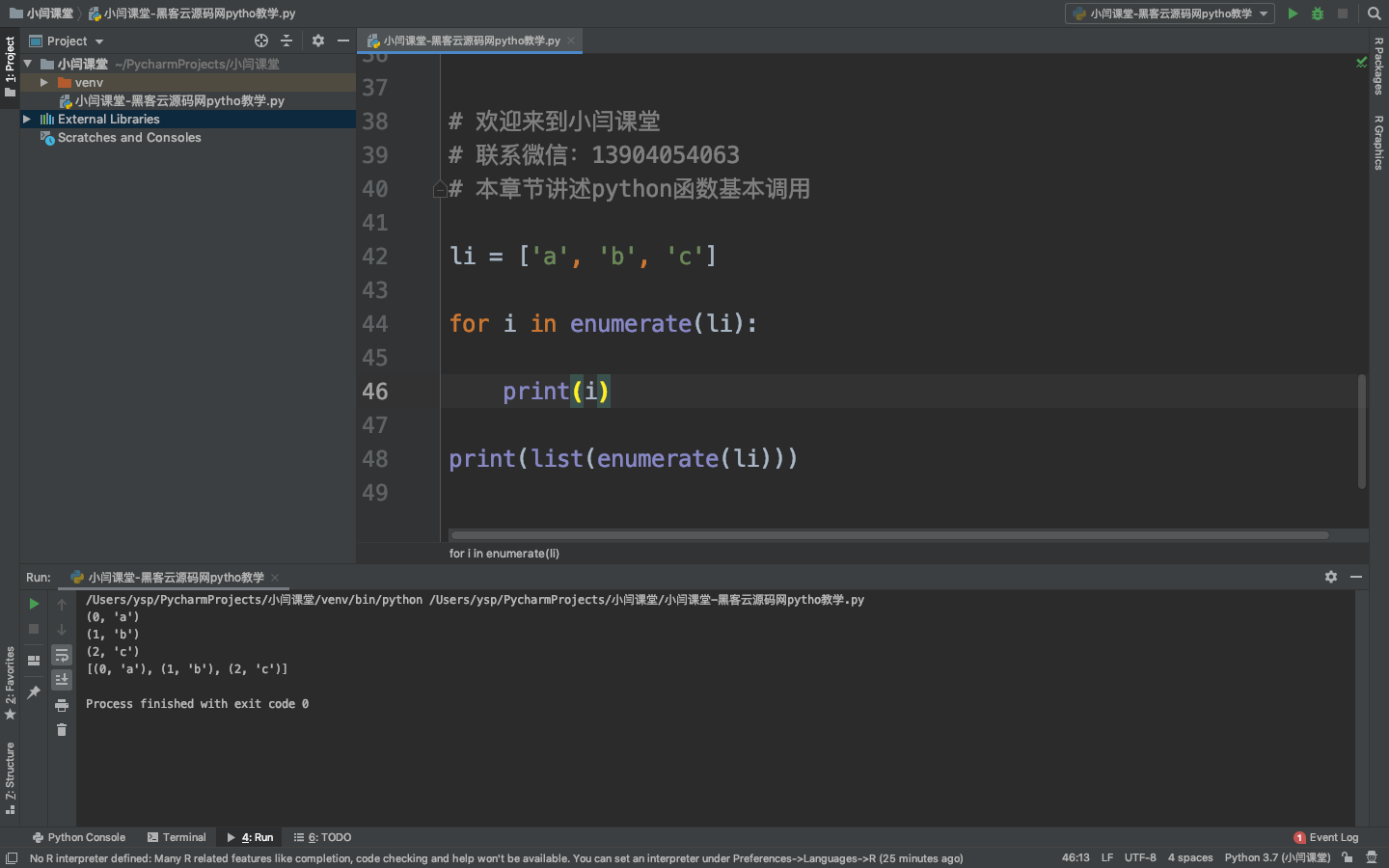The height and width of the screenshot is (868, 1389).
Task: Toggle scroll to end in console
Action: 62,680
